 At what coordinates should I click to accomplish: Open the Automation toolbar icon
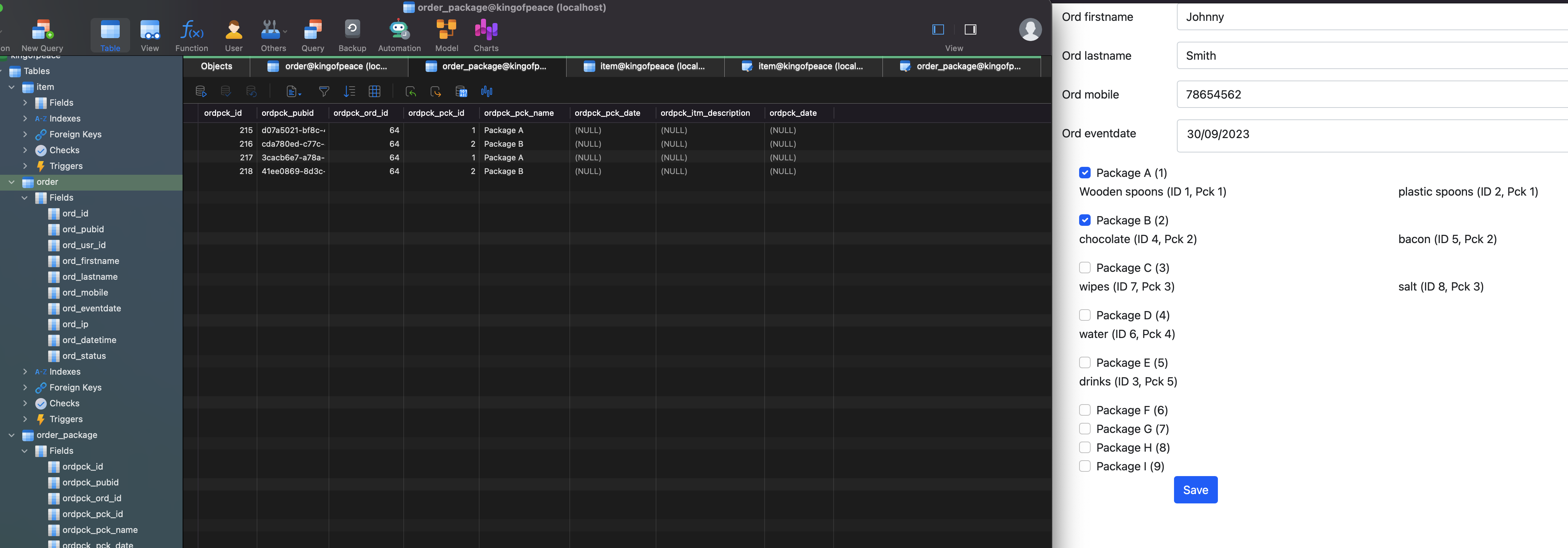[399, 35]
